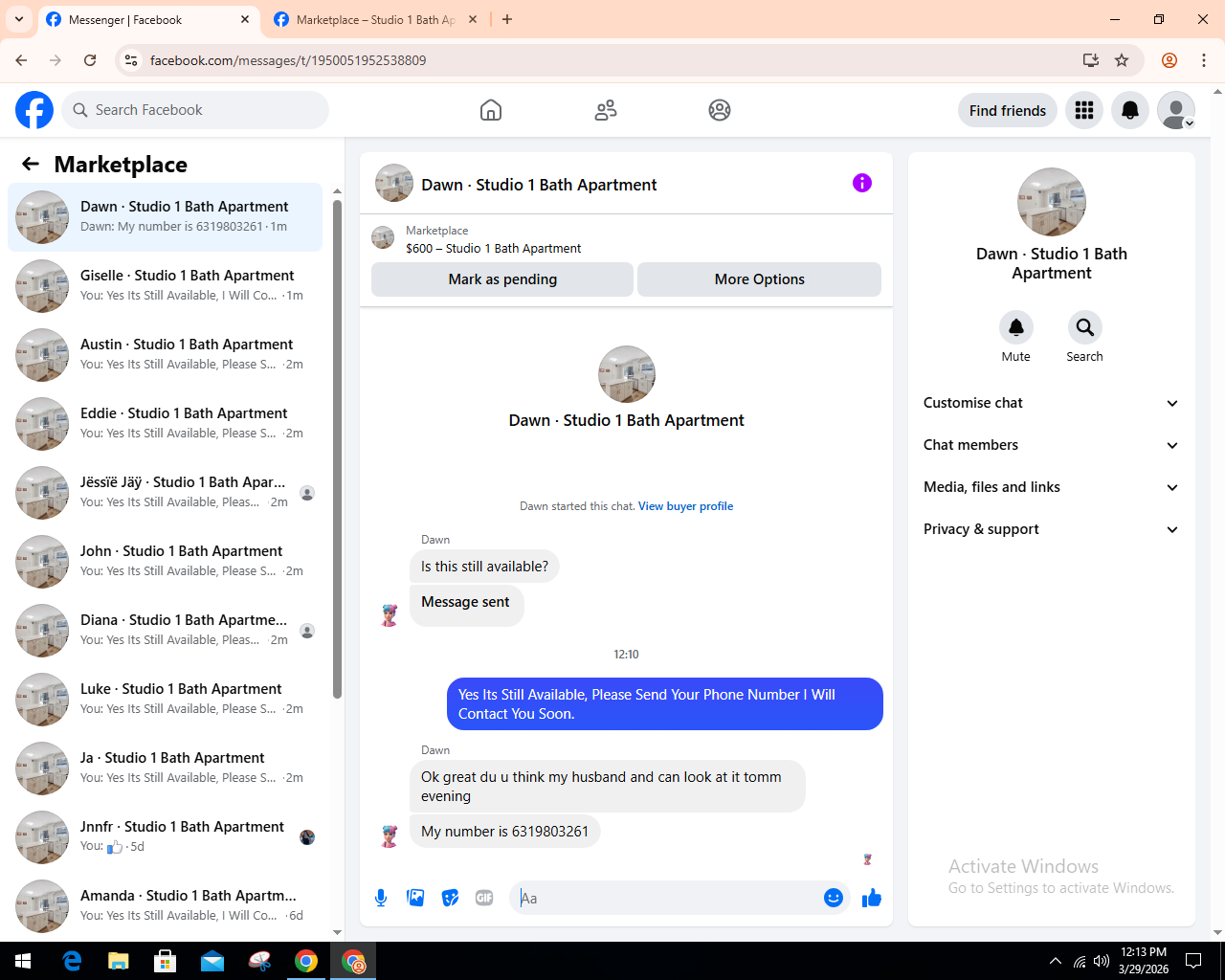1225x980 pixels.
Task: Expand the Privacy & support section
Action: tap(1051, 529)
